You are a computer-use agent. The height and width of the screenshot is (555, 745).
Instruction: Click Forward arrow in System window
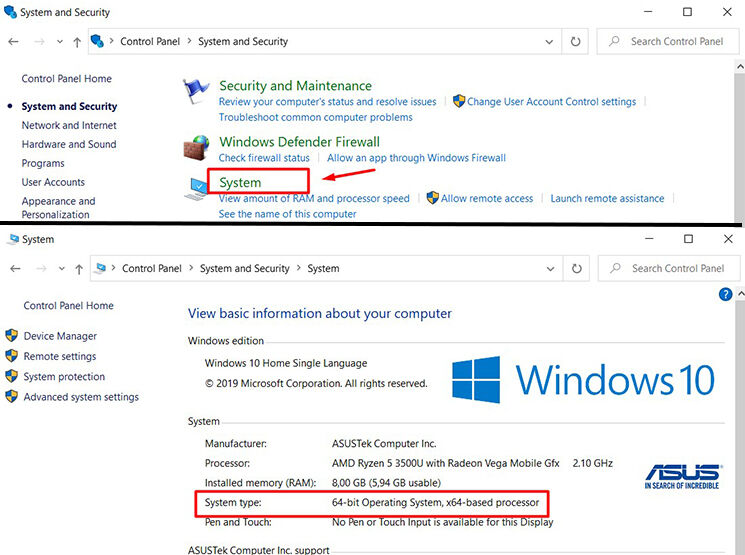[41, 268]
